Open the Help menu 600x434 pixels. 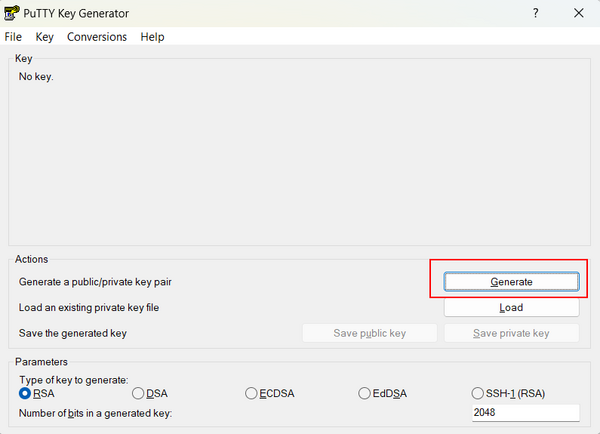(152, 37)
